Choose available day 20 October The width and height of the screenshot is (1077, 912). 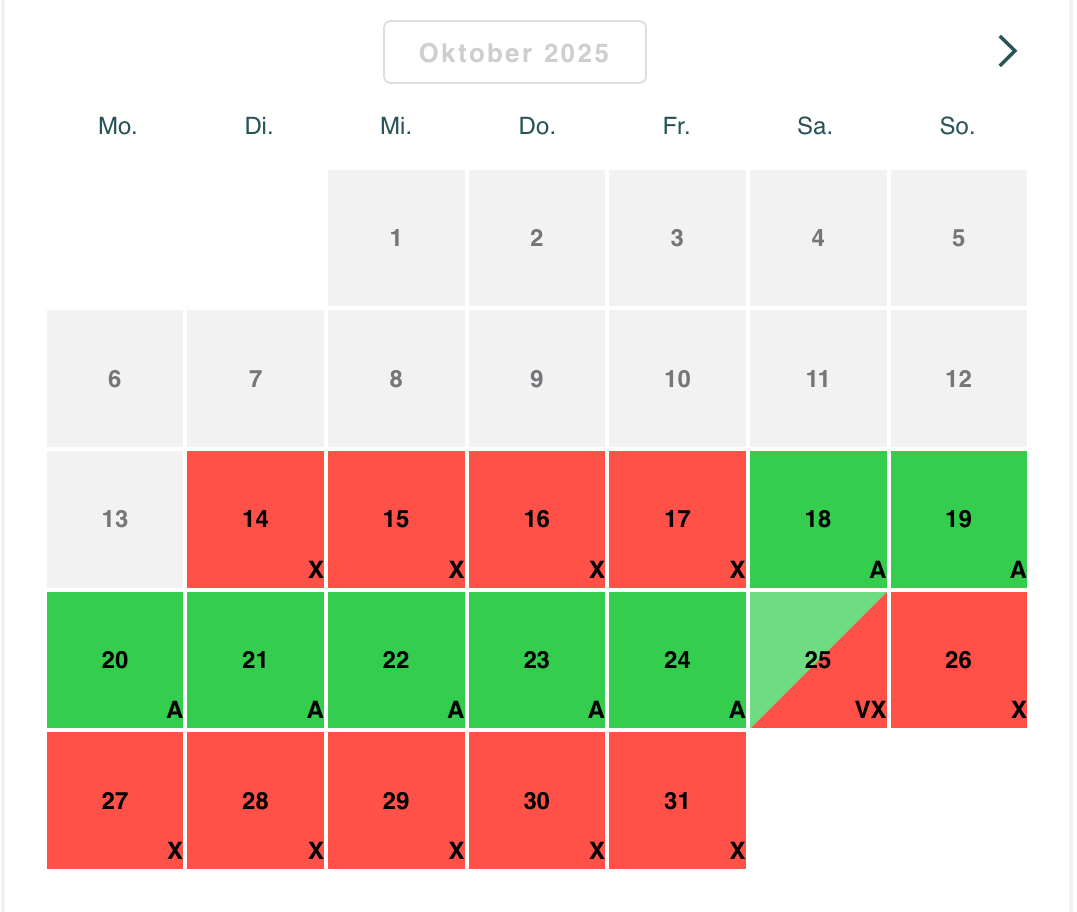(115, 660)
